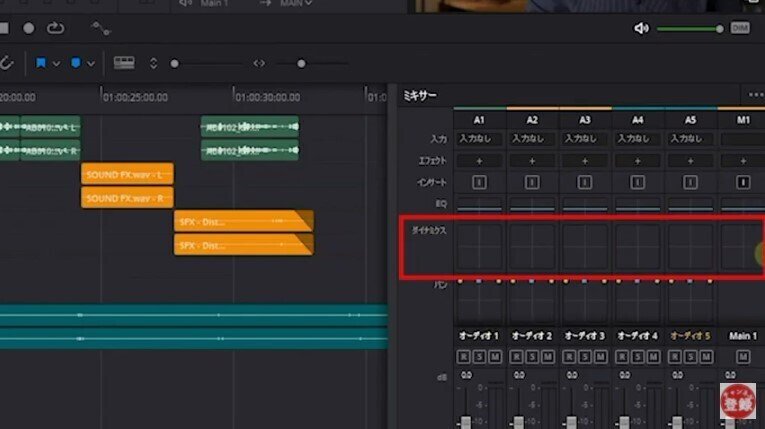Toggle the loop playback button
The width and height of the screenshot is (765, 429).
(55, 28)
